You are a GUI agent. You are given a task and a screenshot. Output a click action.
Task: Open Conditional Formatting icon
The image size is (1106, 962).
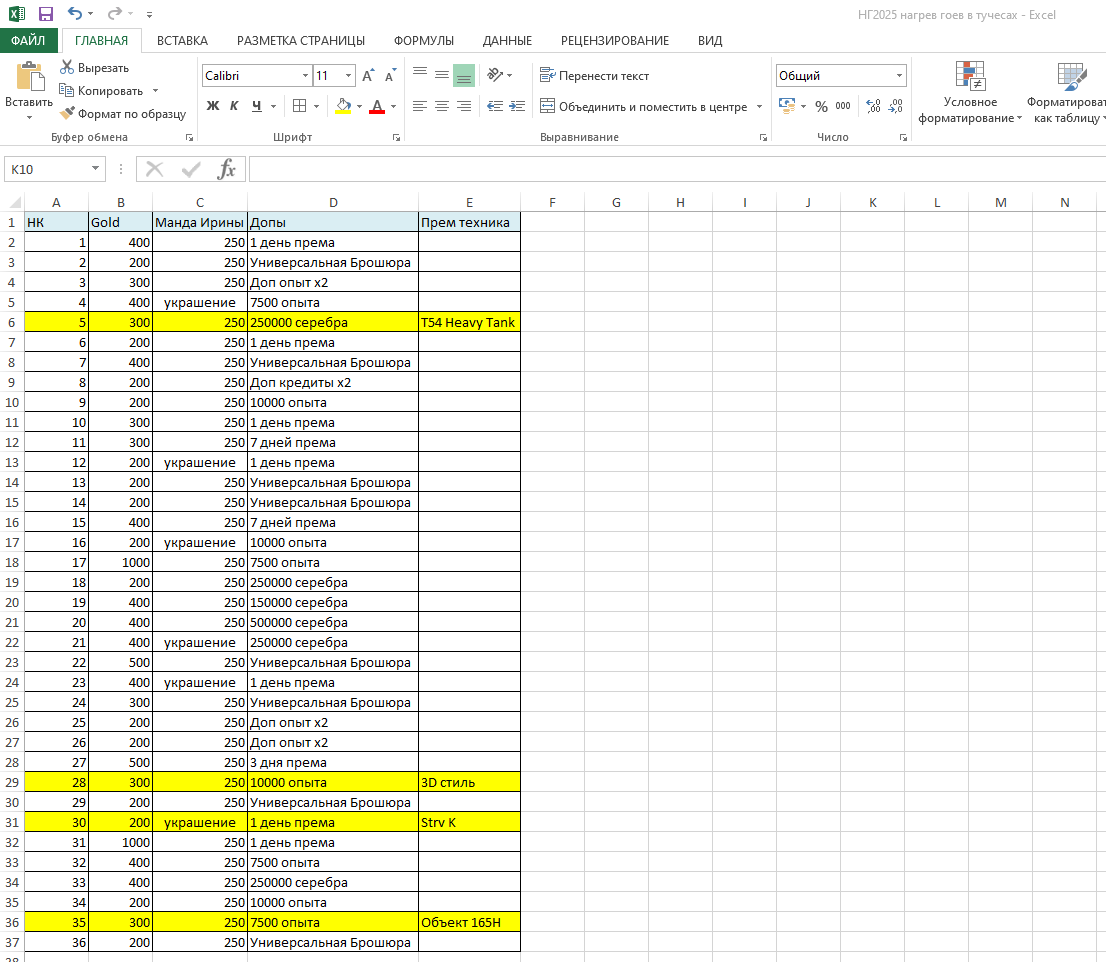pyautogui.click(x=969, y=78)
